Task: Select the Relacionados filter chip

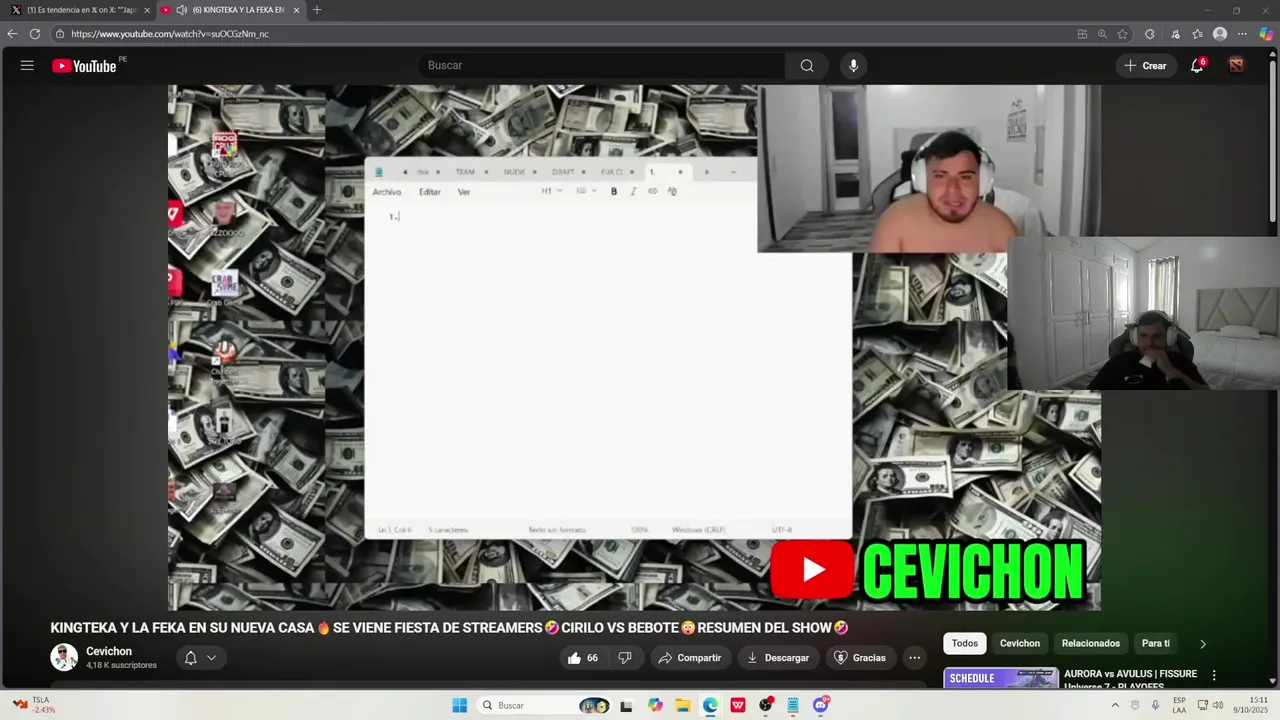Action: pyautogui.click(x=1090, y=644)
